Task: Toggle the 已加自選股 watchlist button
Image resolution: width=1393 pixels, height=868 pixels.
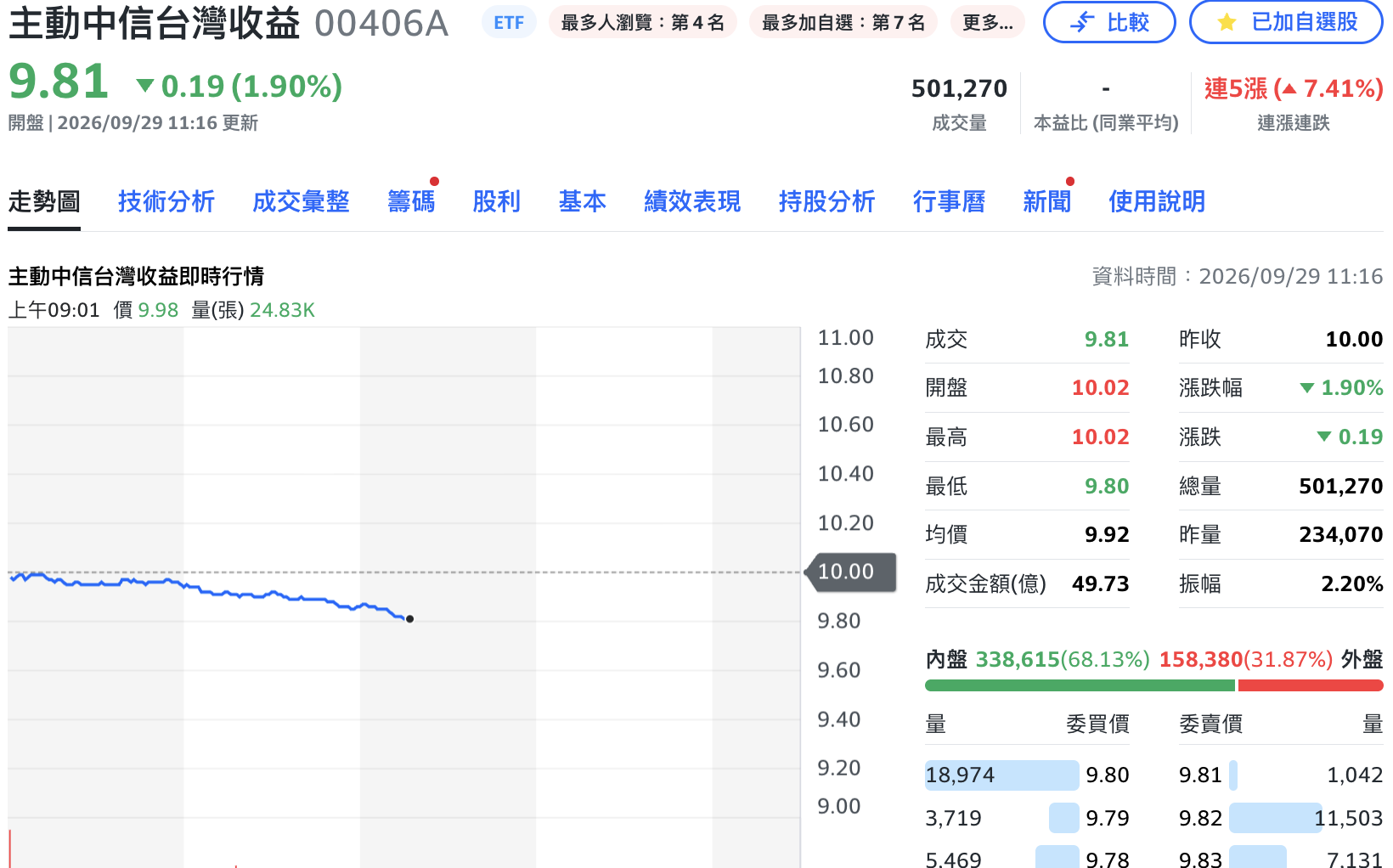Action: [x=1287, y=22]
